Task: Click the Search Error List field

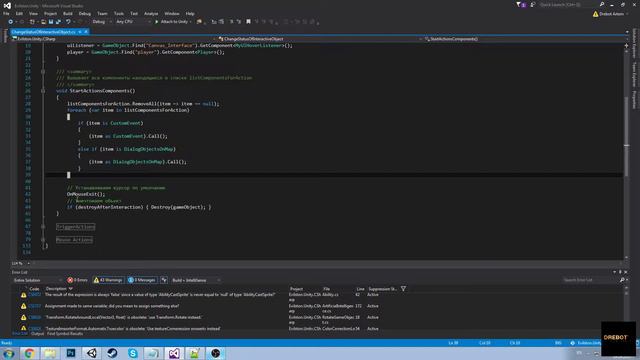Action: [590, 280]
